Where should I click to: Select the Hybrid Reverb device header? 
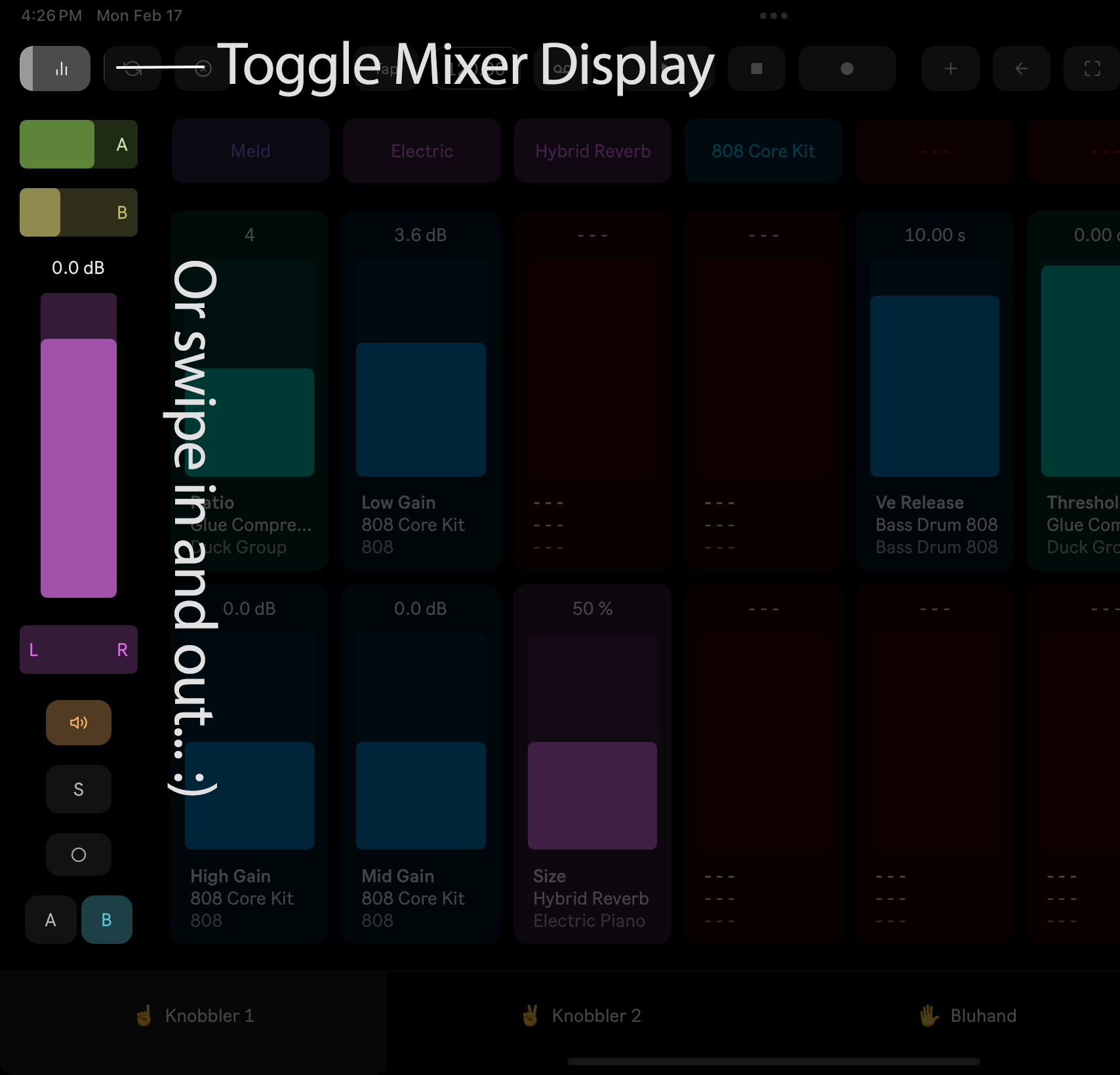click(593, 151)
